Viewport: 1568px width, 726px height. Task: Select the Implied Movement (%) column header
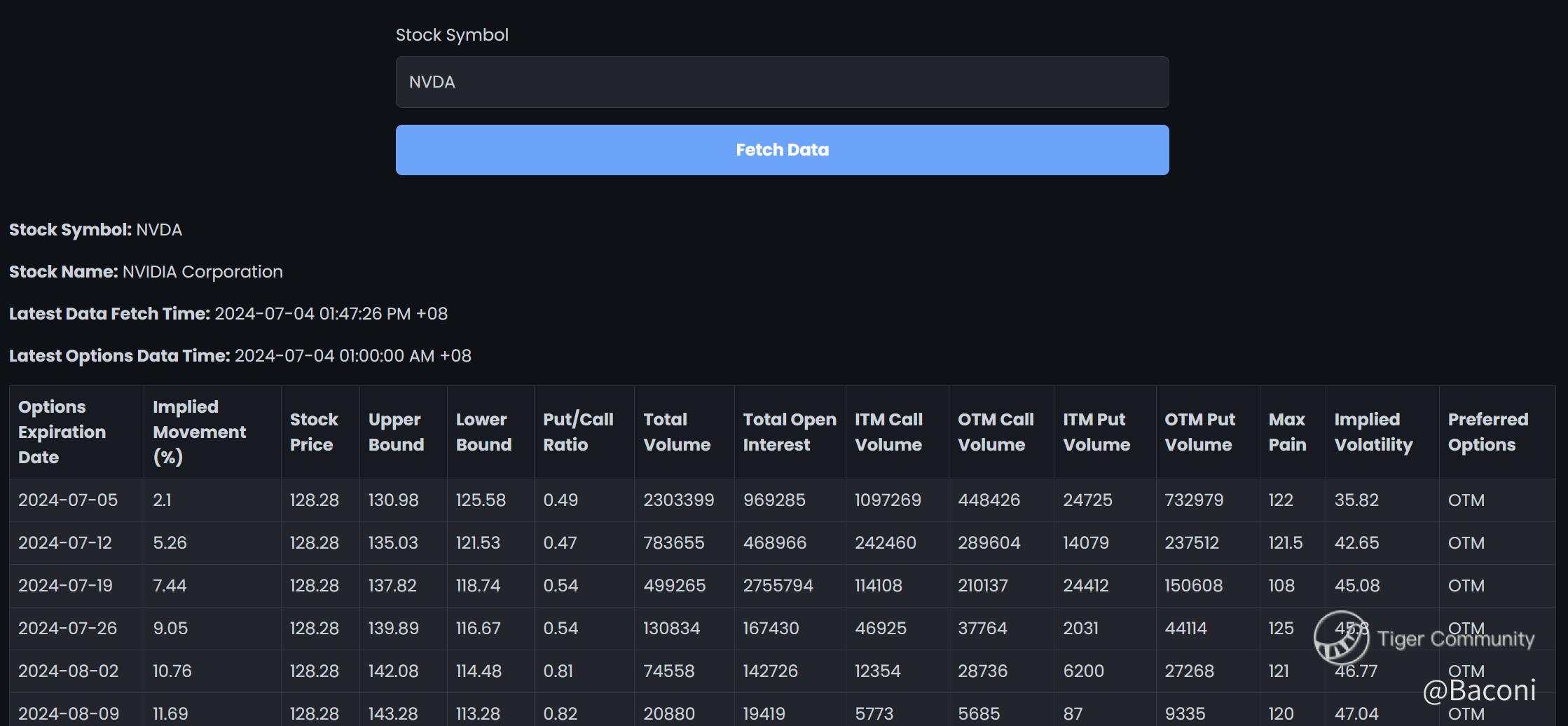click(x=199, y=432)
